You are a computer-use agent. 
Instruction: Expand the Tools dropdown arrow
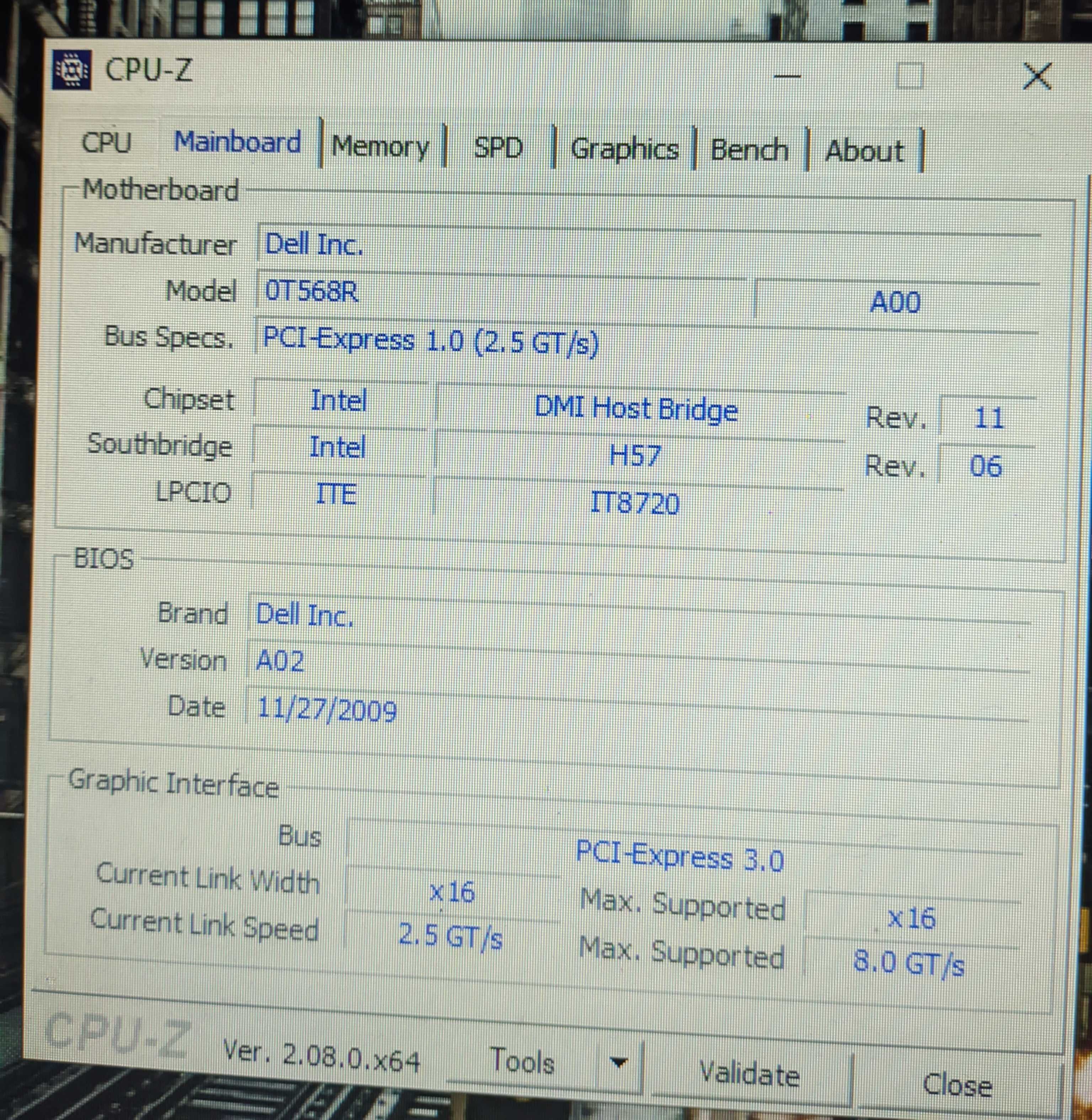point(618,1063)
